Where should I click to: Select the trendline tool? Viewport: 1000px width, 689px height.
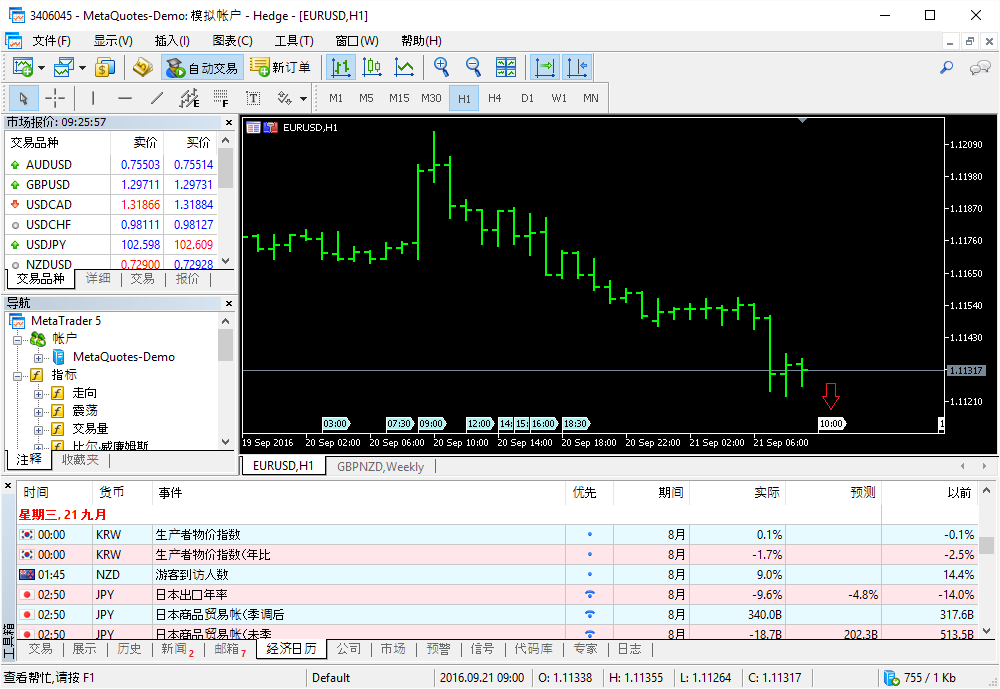157,98
